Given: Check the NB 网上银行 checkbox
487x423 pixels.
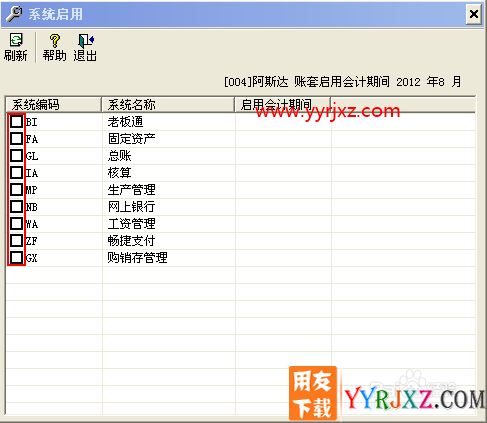Looking at the screenshot, I should (16, 206).
